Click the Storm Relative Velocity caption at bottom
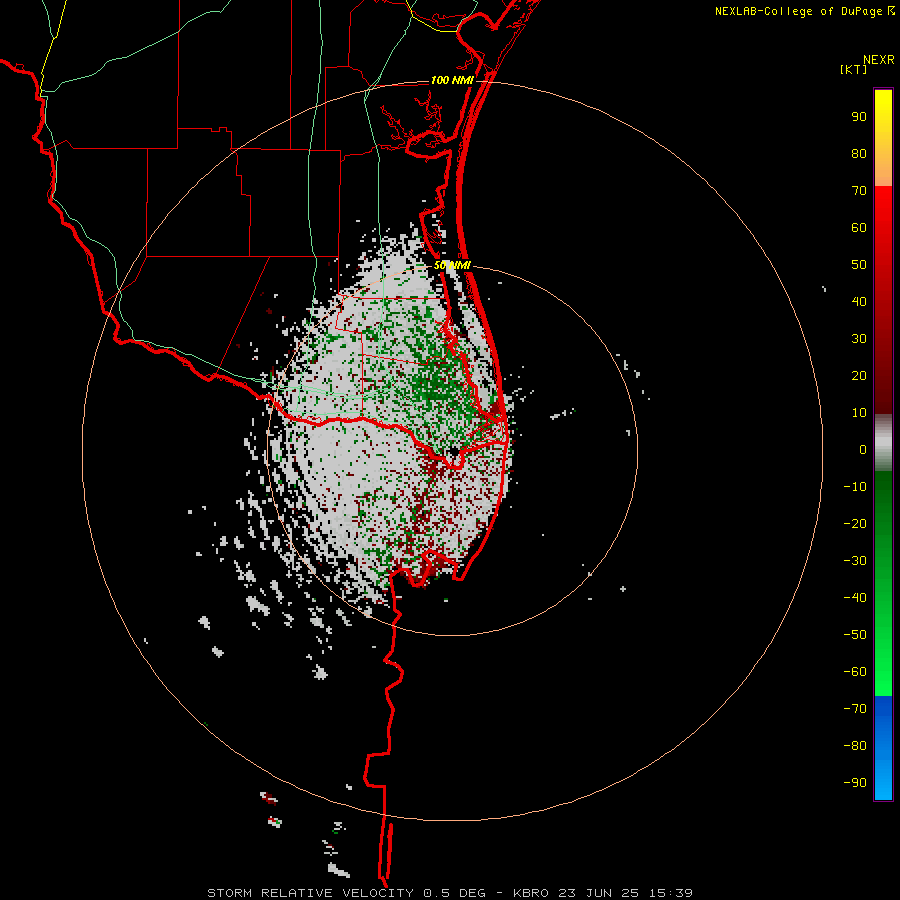The image size is (900, 900). click(450, 893)
